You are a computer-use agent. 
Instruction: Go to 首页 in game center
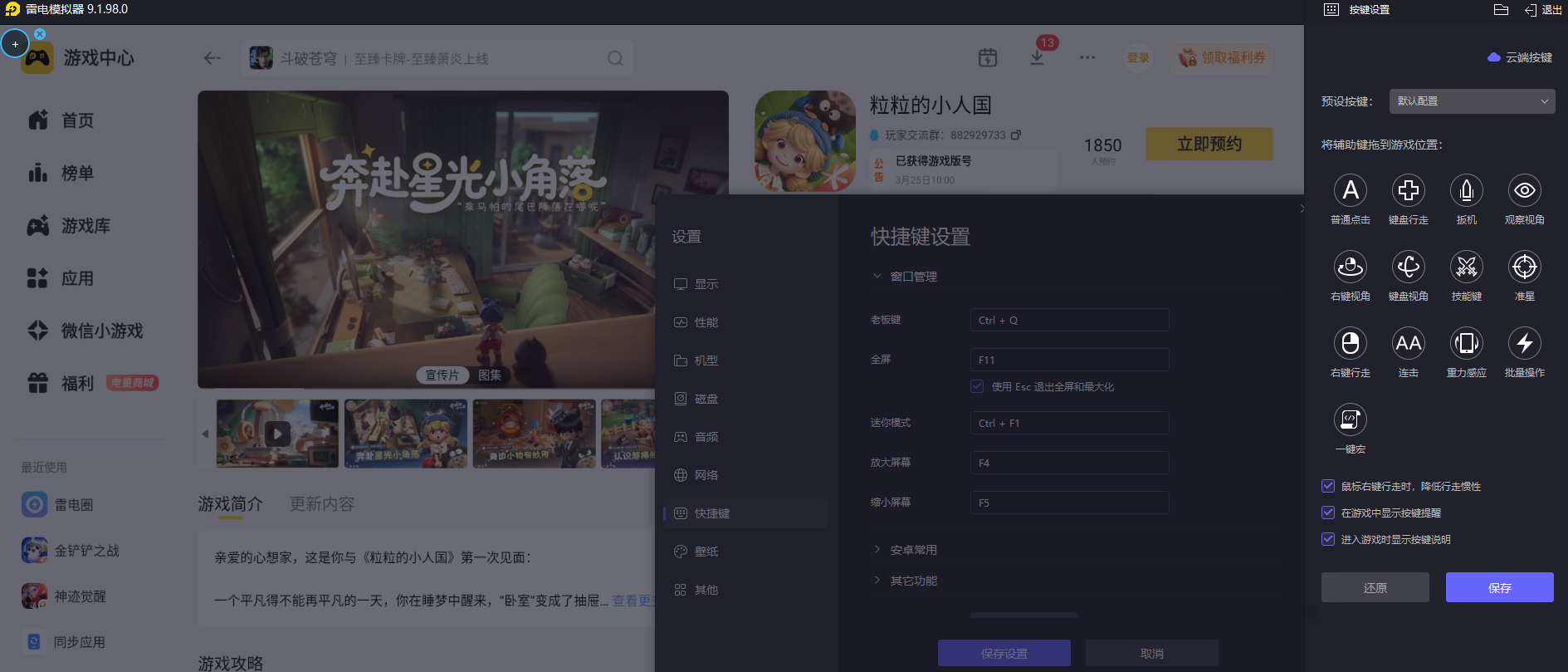point(61,120)
